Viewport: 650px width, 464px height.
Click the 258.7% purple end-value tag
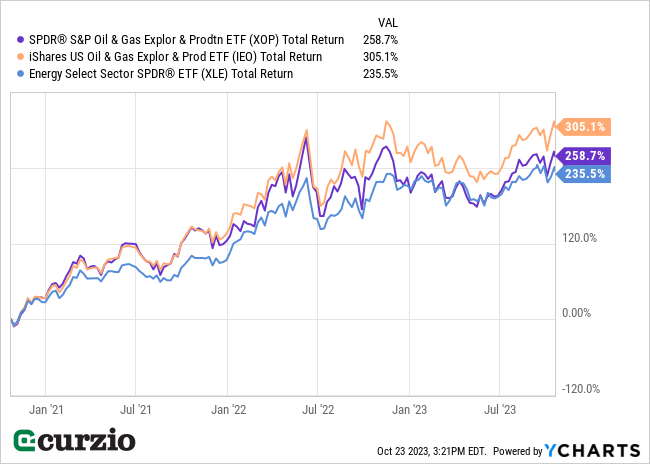point(586,156)
